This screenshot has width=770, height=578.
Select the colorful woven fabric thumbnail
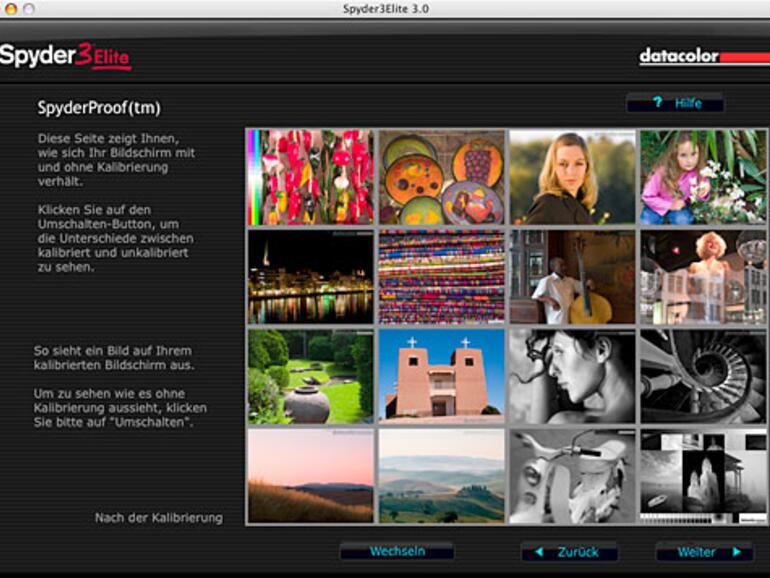(441, 277)
